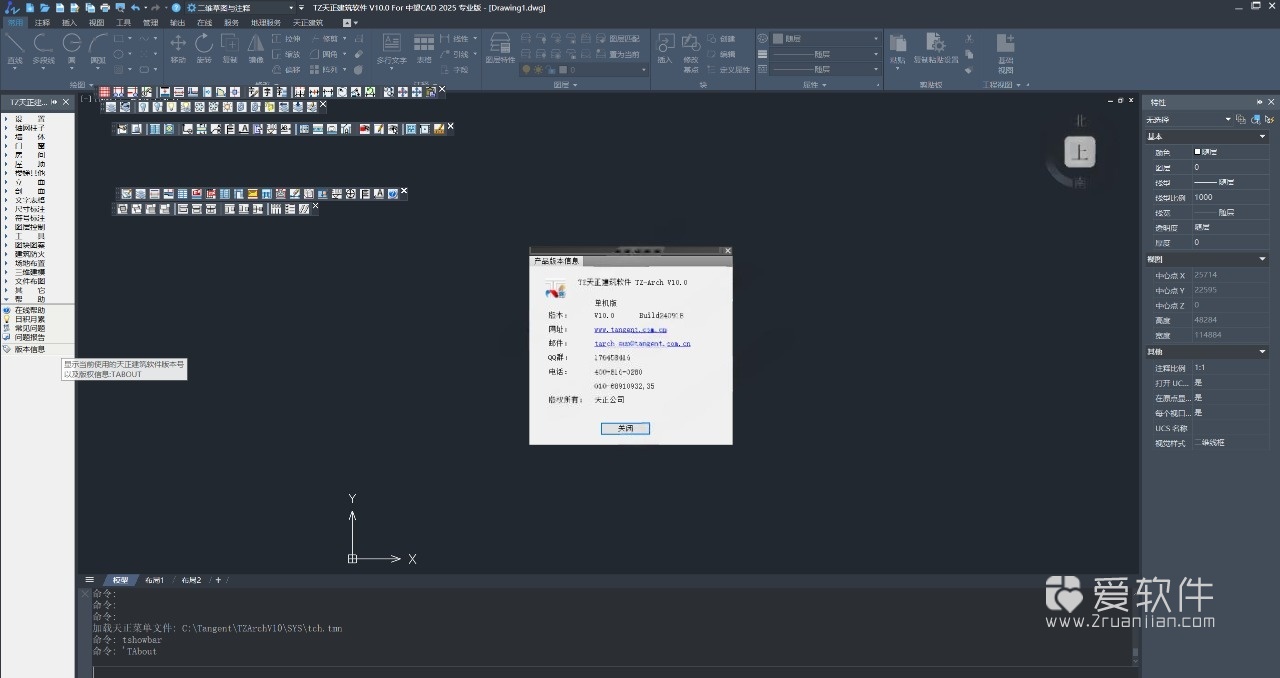Click the 粘贴 (Paste) icon
Viewport: 1280px width, 678px height.
pos(898,48)
